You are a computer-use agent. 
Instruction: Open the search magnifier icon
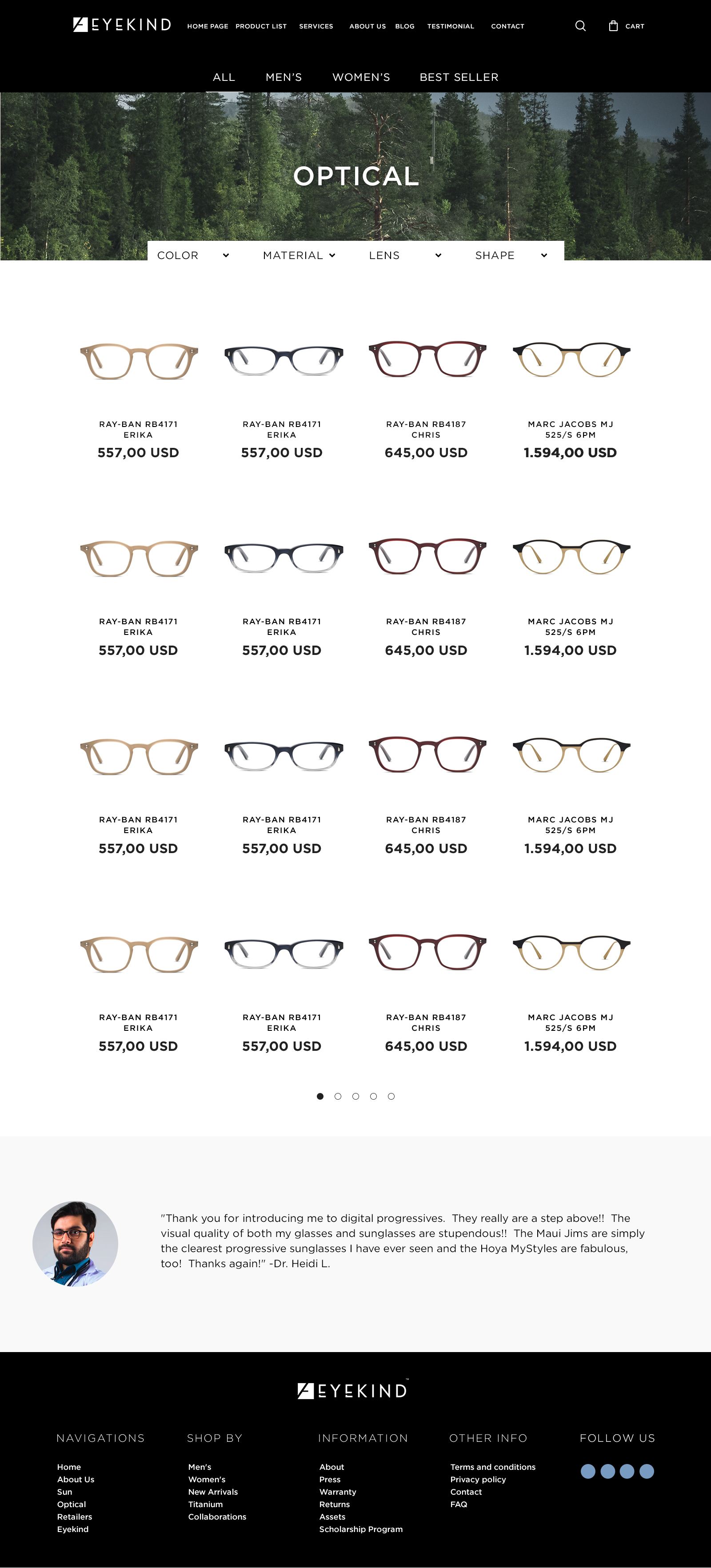point(580,26)
